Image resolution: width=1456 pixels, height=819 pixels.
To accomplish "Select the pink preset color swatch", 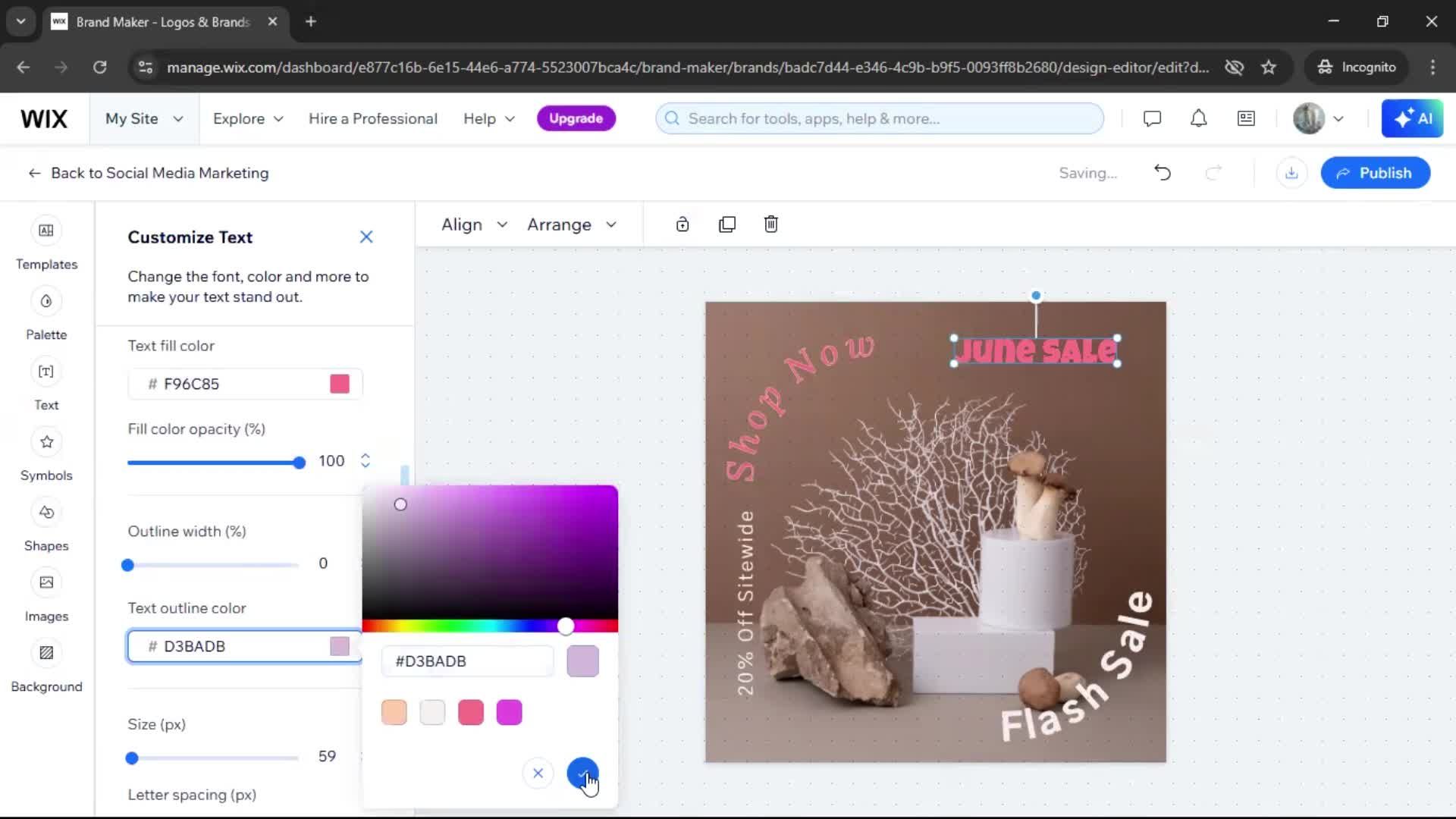I will (471, 712).
